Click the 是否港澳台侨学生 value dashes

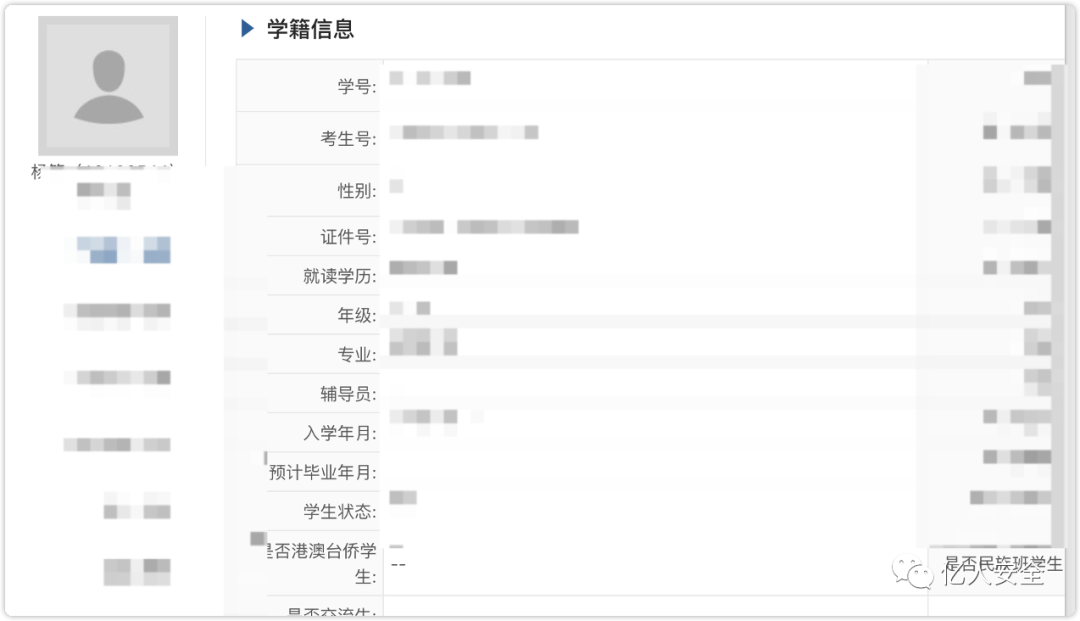click(398, 565)
